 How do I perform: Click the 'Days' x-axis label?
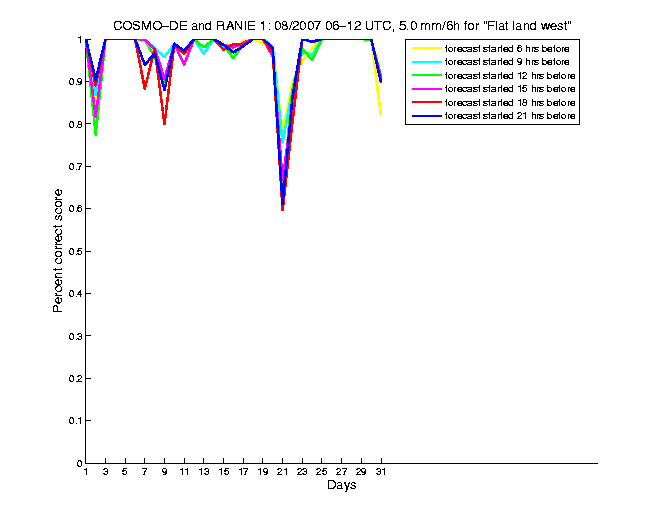pyautogui.click(x=341, y=485)
